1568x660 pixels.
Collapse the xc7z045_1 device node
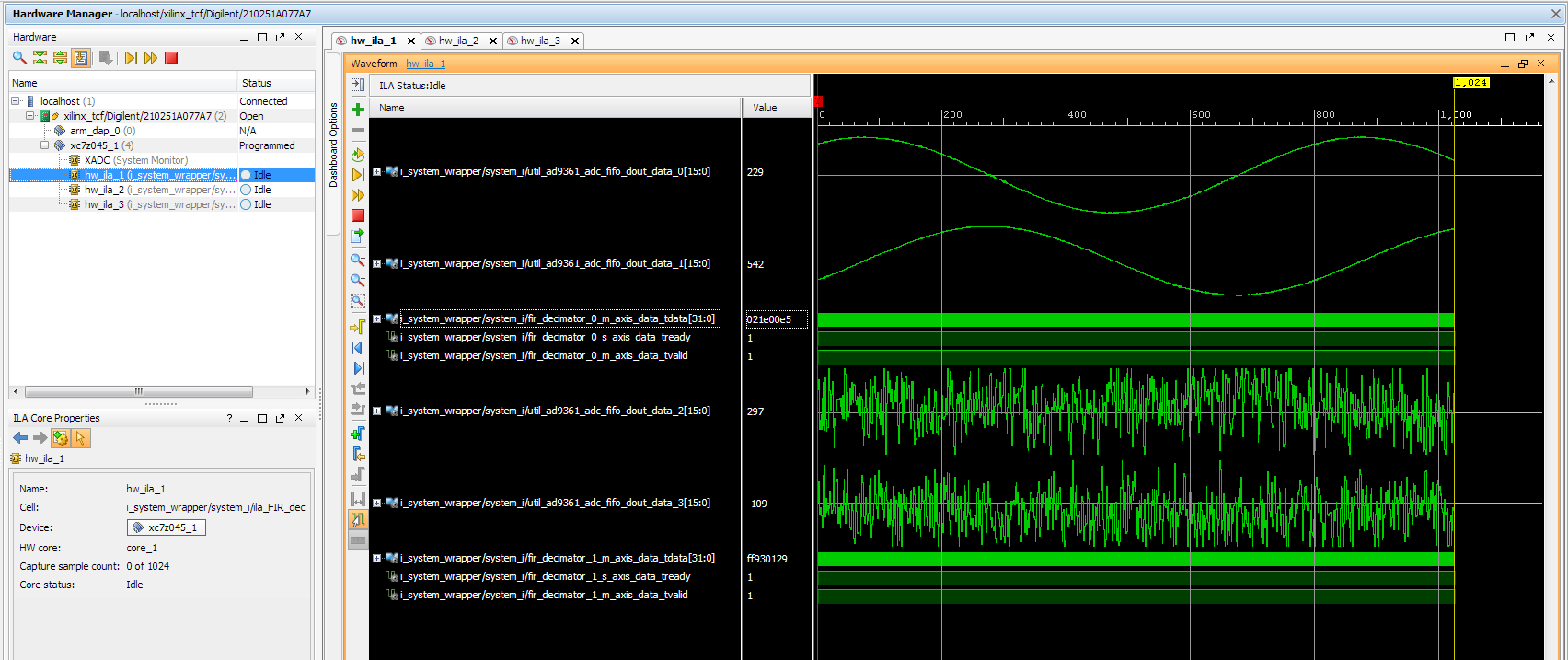tap(45, 145)
